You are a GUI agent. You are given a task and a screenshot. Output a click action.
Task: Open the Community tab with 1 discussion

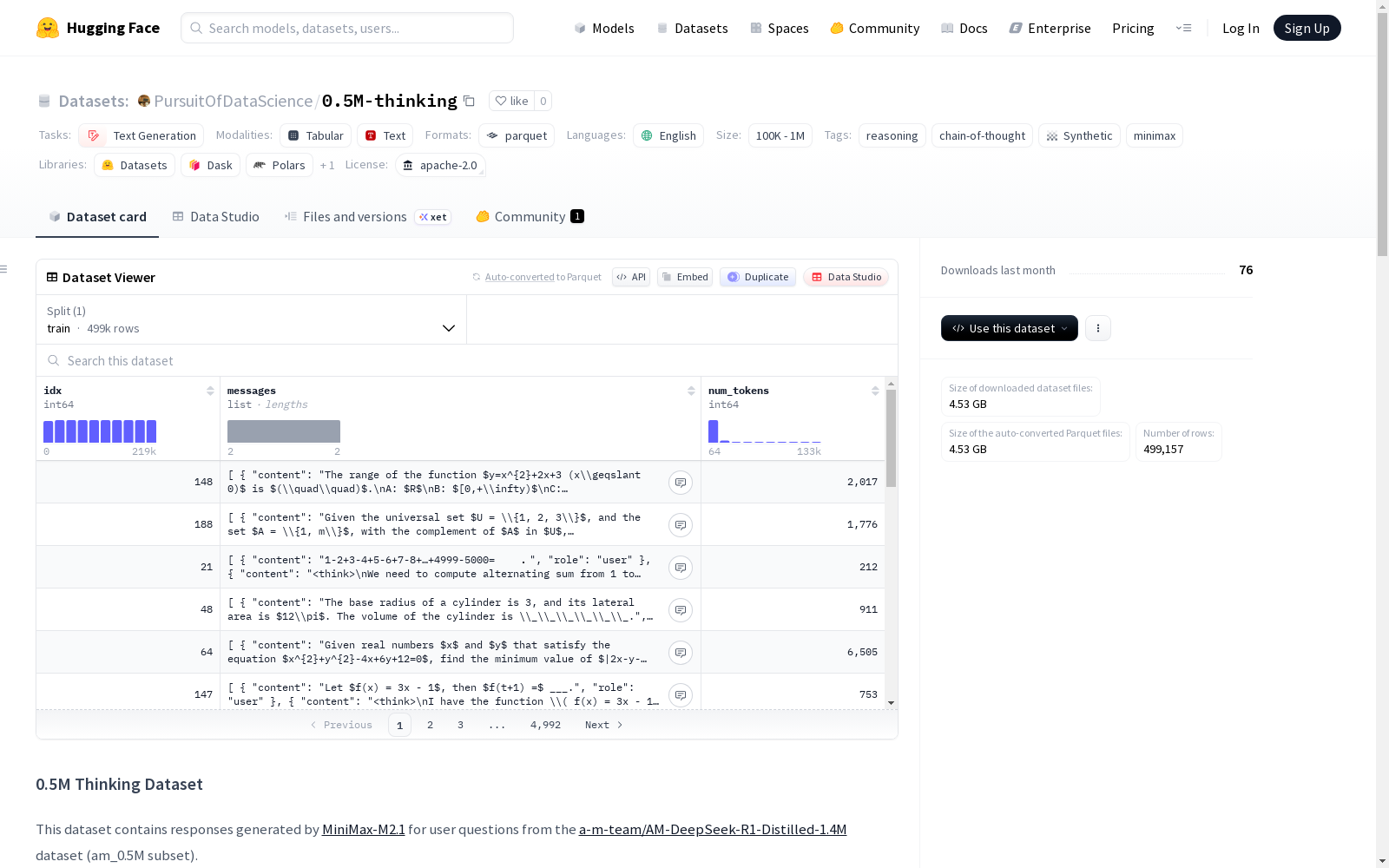point(530,217)
